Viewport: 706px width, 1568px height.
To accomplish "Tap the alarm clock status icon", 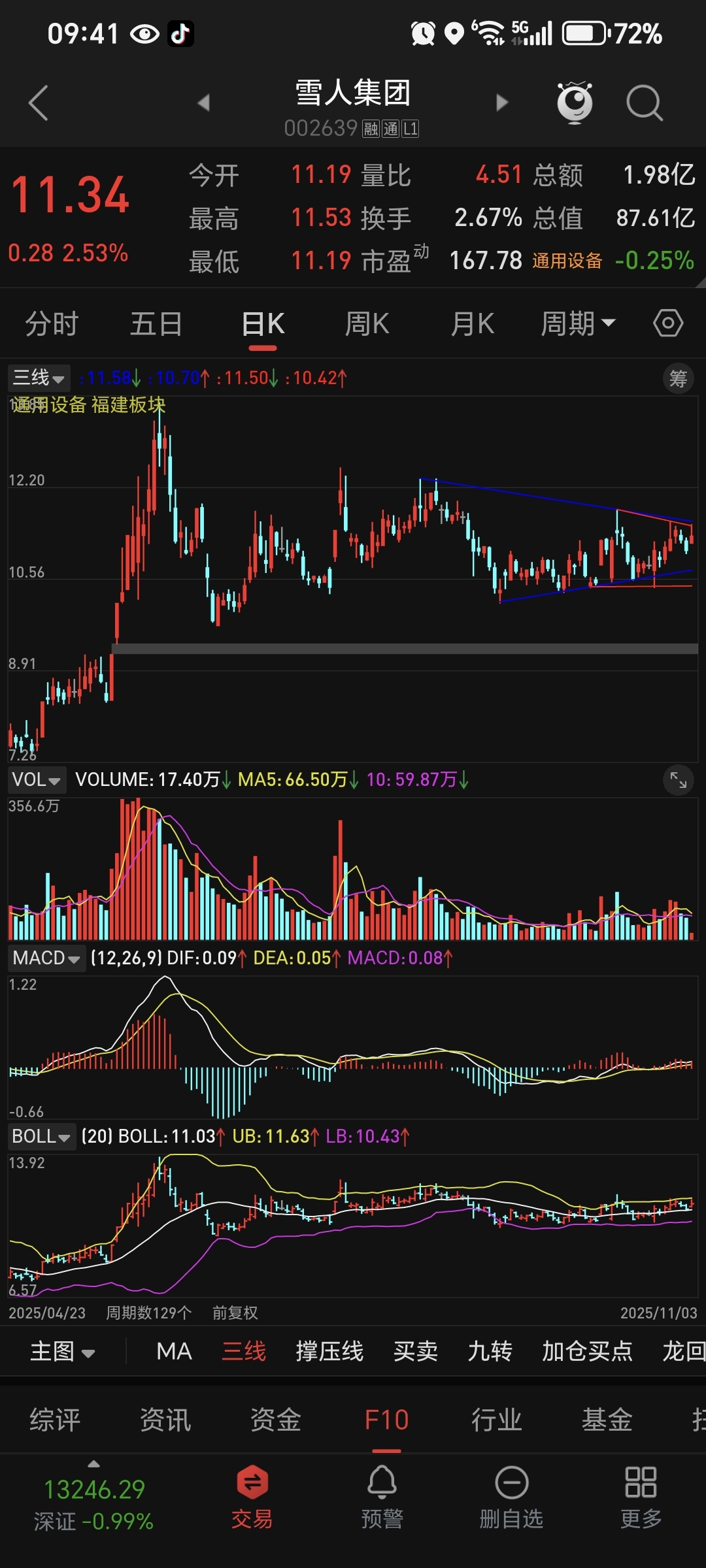I will pos(423,33).
